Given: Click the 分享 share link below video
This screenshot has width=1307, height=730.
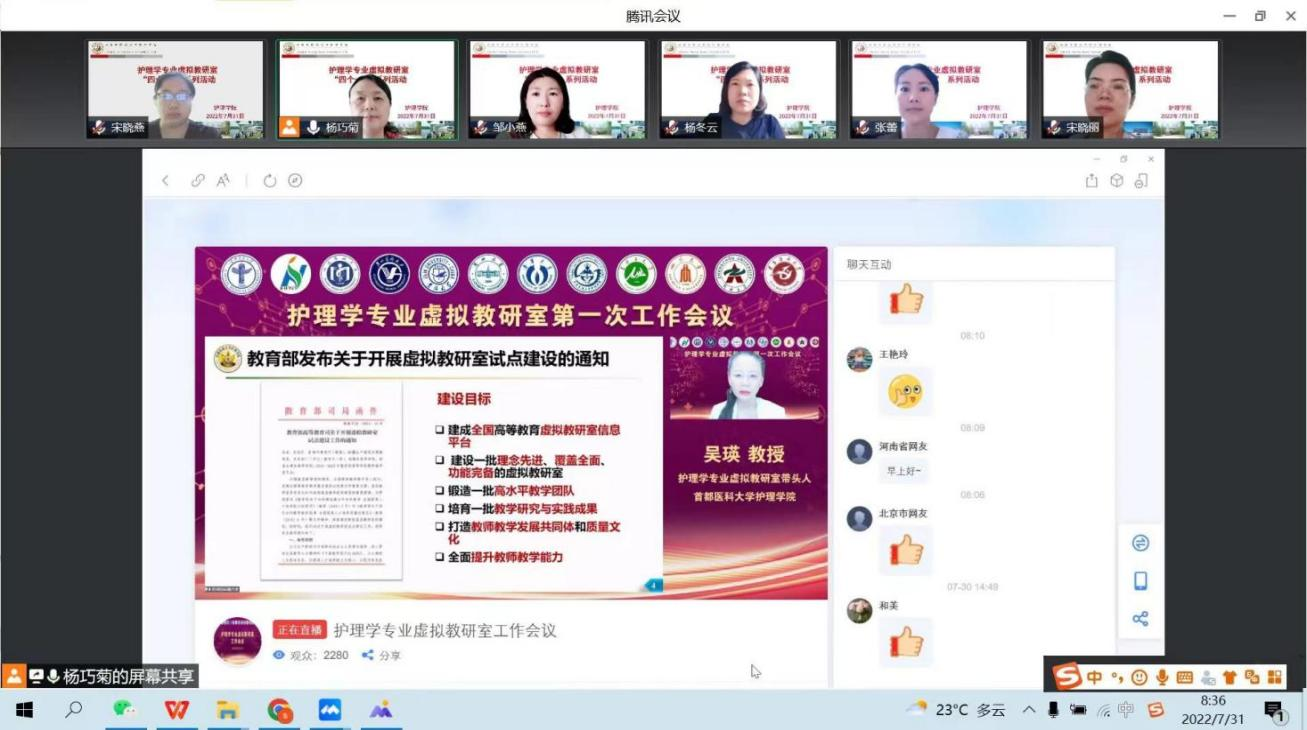Looking at the screenshot, I should (382, 655).
